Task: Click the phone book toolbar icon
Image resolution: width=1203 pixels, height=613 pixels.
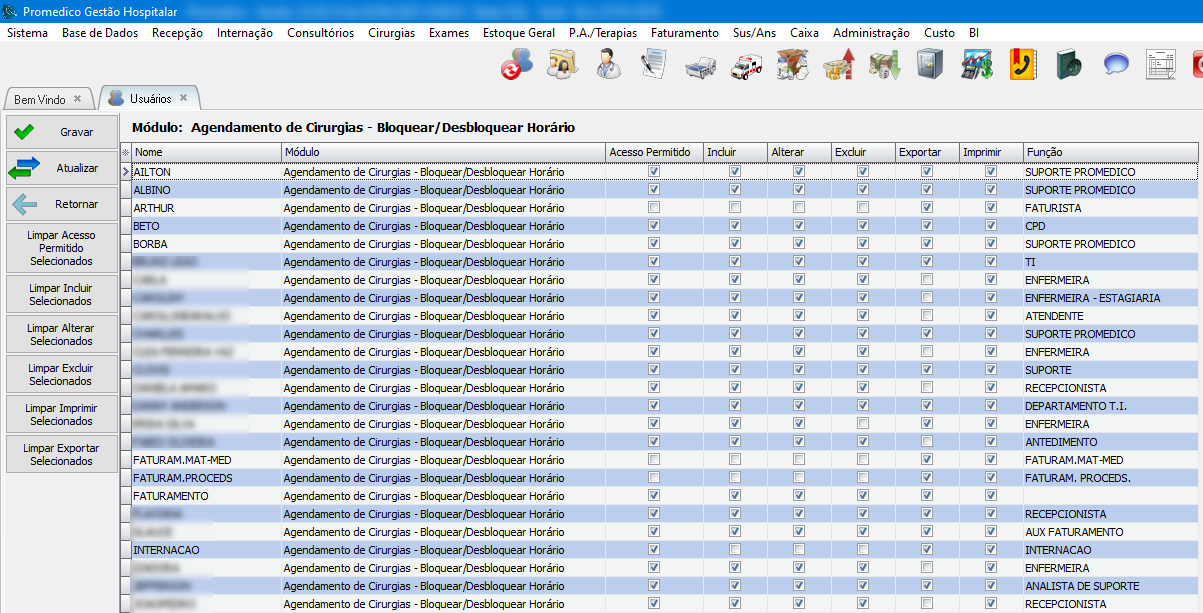Action: point(1023,66)
